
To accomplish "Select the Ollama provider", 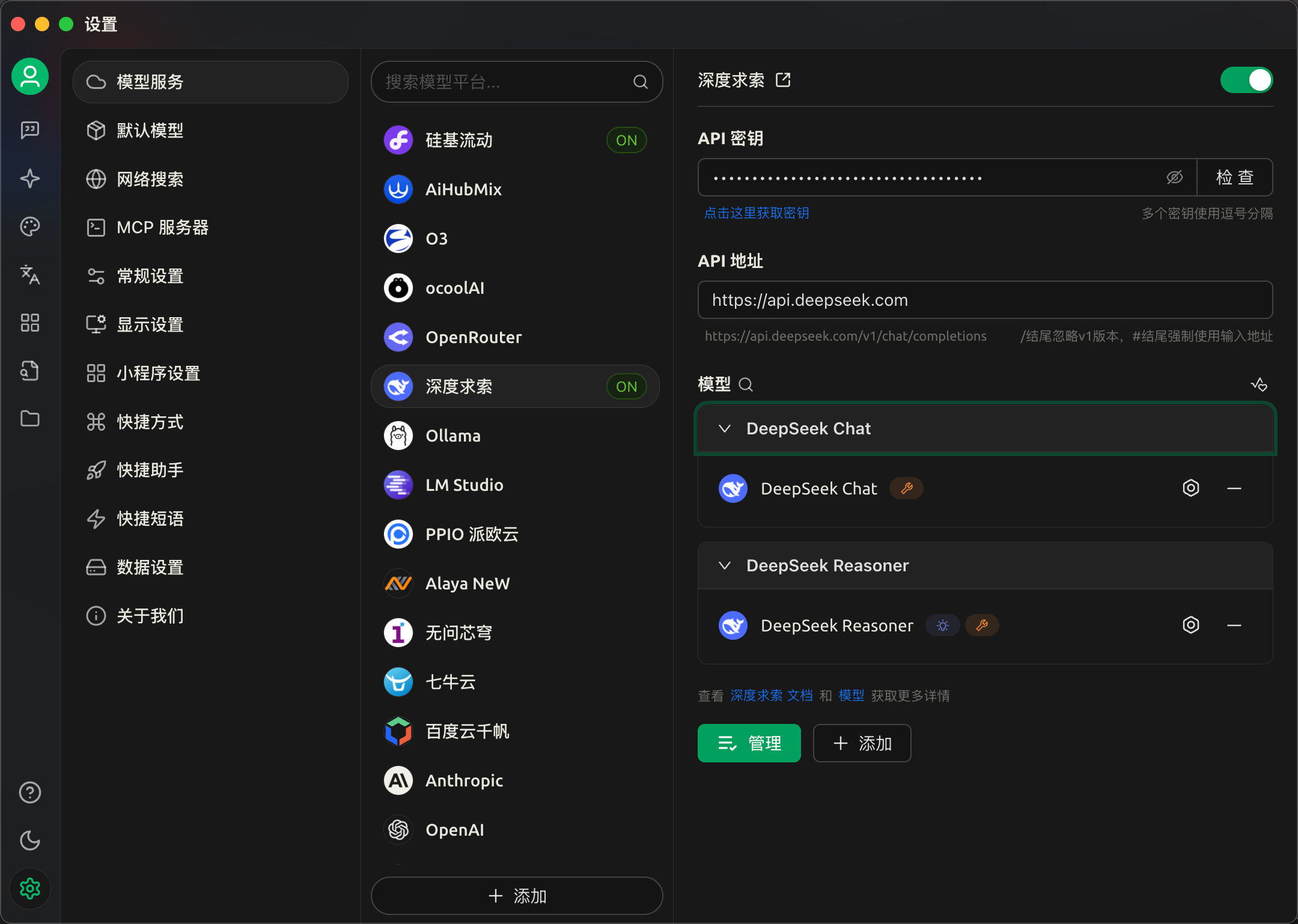I will coord(516,436).
